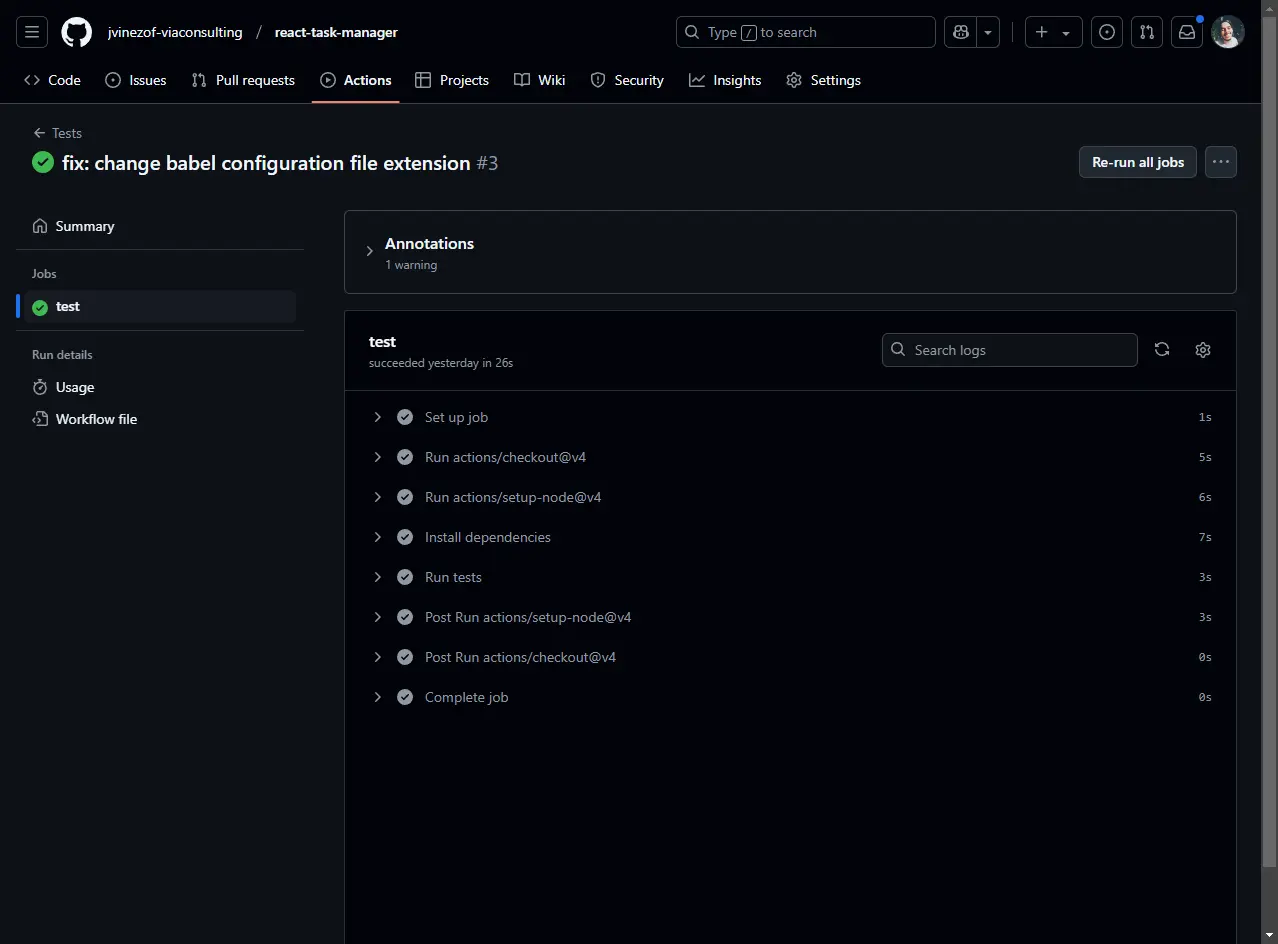
Task: Open the hamburger navigation menu
Action: coord(32,32)
